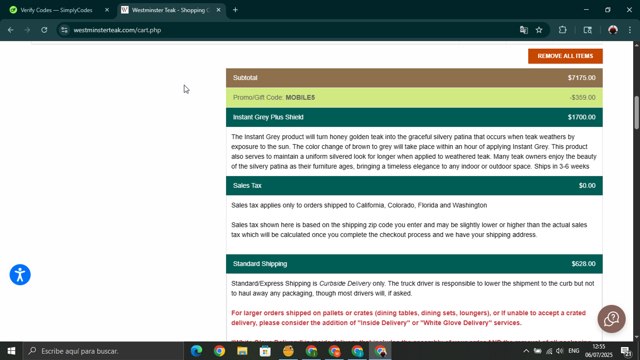Open the Chrome profile avatar
Viewport: 640px width, 360px height.
(613, 30)
